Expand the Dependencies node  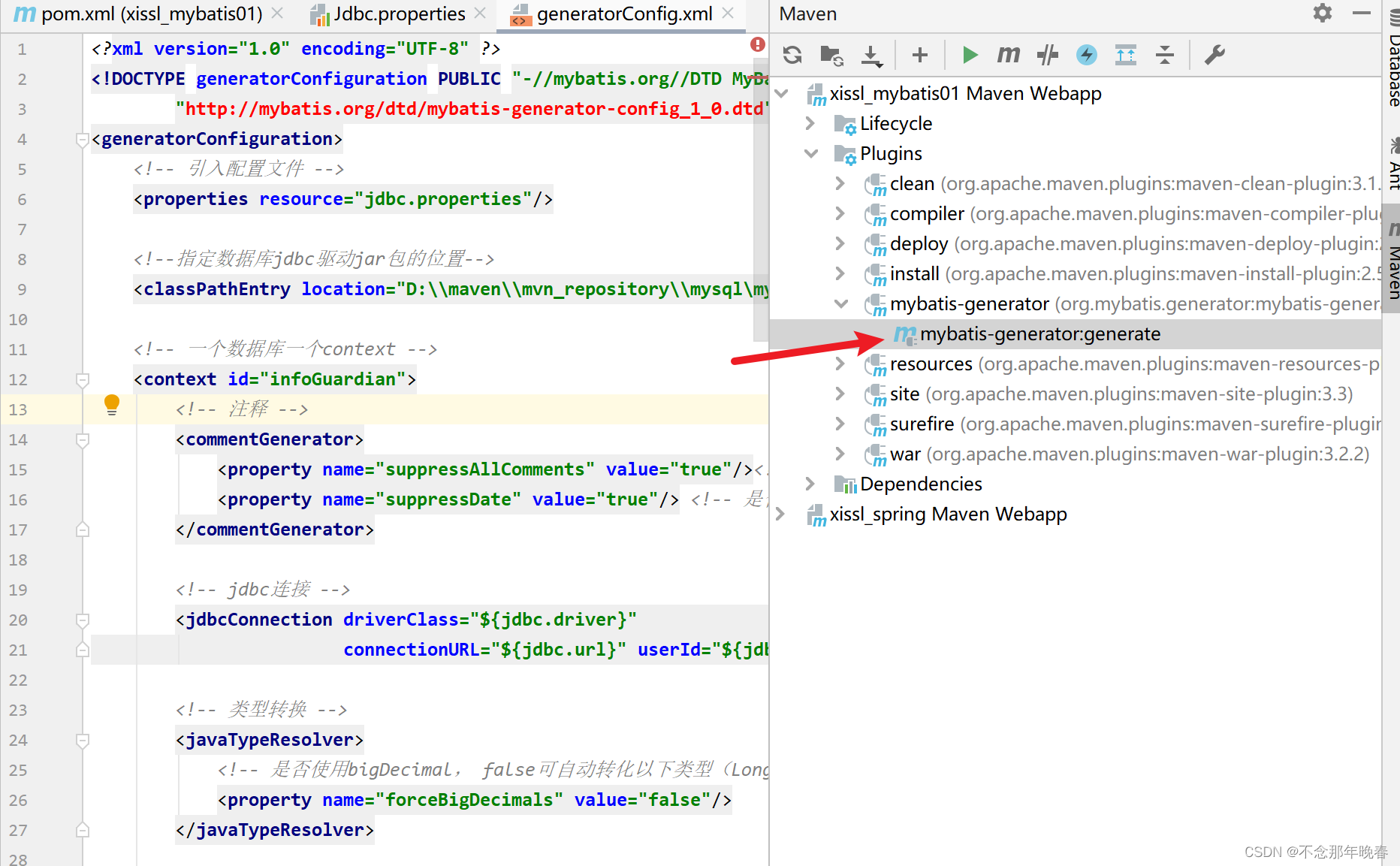tap(810, 484)
